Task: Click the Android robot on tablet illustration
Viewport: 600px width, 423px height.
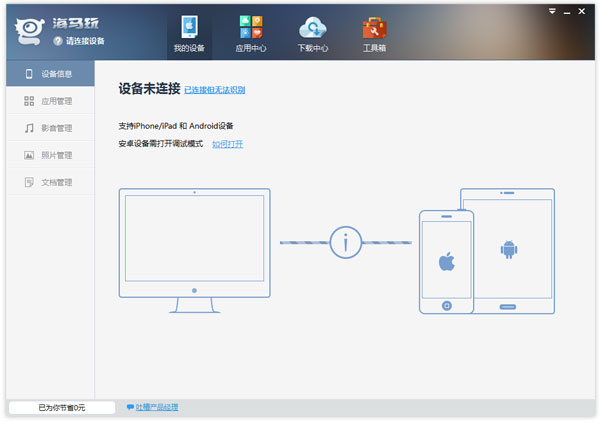Action: [x=509, y=250]
